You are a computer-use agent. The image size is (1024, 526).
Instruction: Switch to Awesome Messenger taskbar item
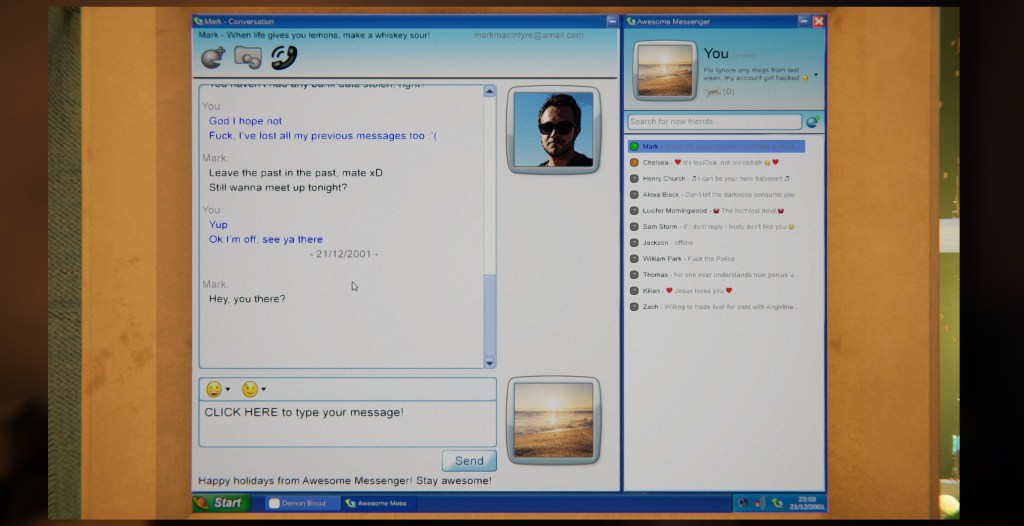click(379, 503)
